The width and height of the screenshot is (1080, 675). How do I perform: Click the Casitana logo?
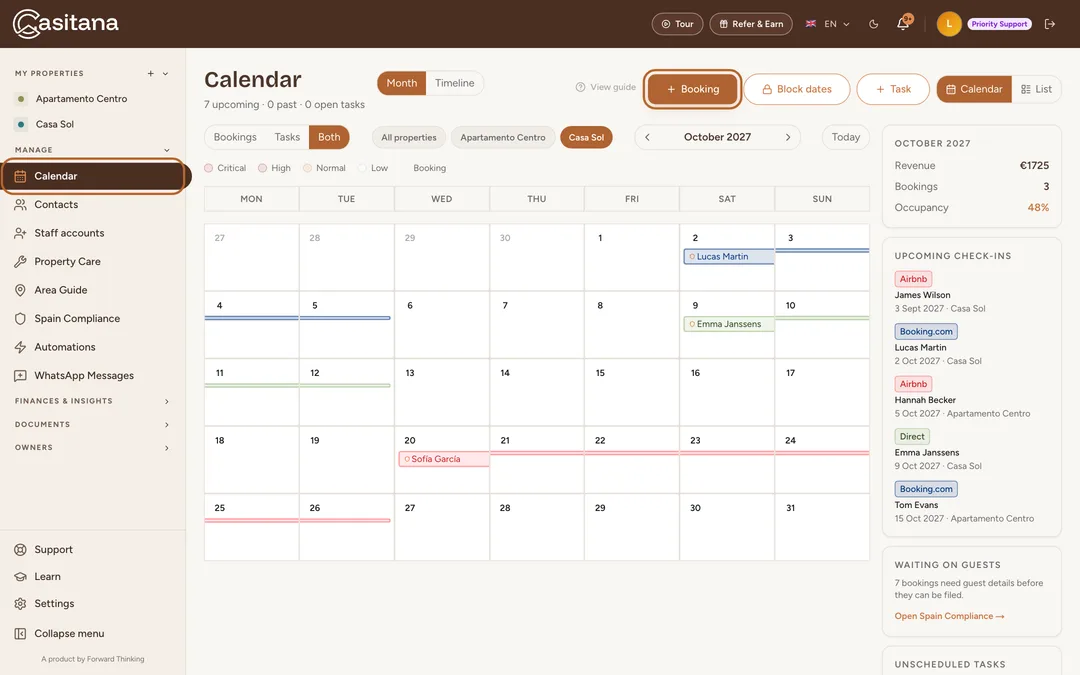tap(65, 24)
